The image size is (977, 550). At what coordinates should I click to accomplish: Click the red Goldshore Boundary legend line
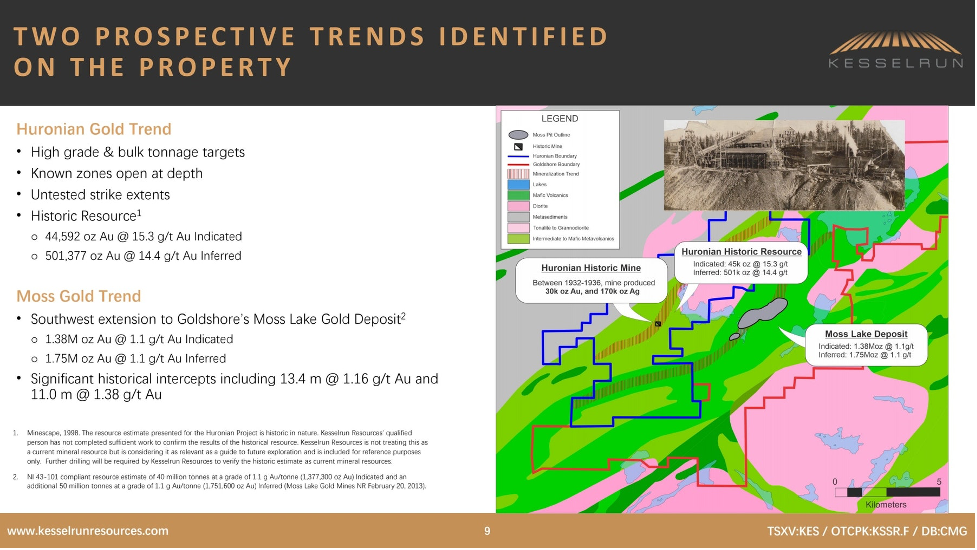point(518,164)
